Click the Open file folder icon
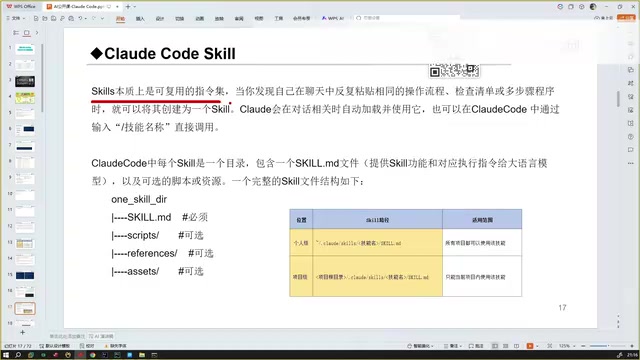Image resolution: width=640 pixels, height=360 pixels. 45,18
